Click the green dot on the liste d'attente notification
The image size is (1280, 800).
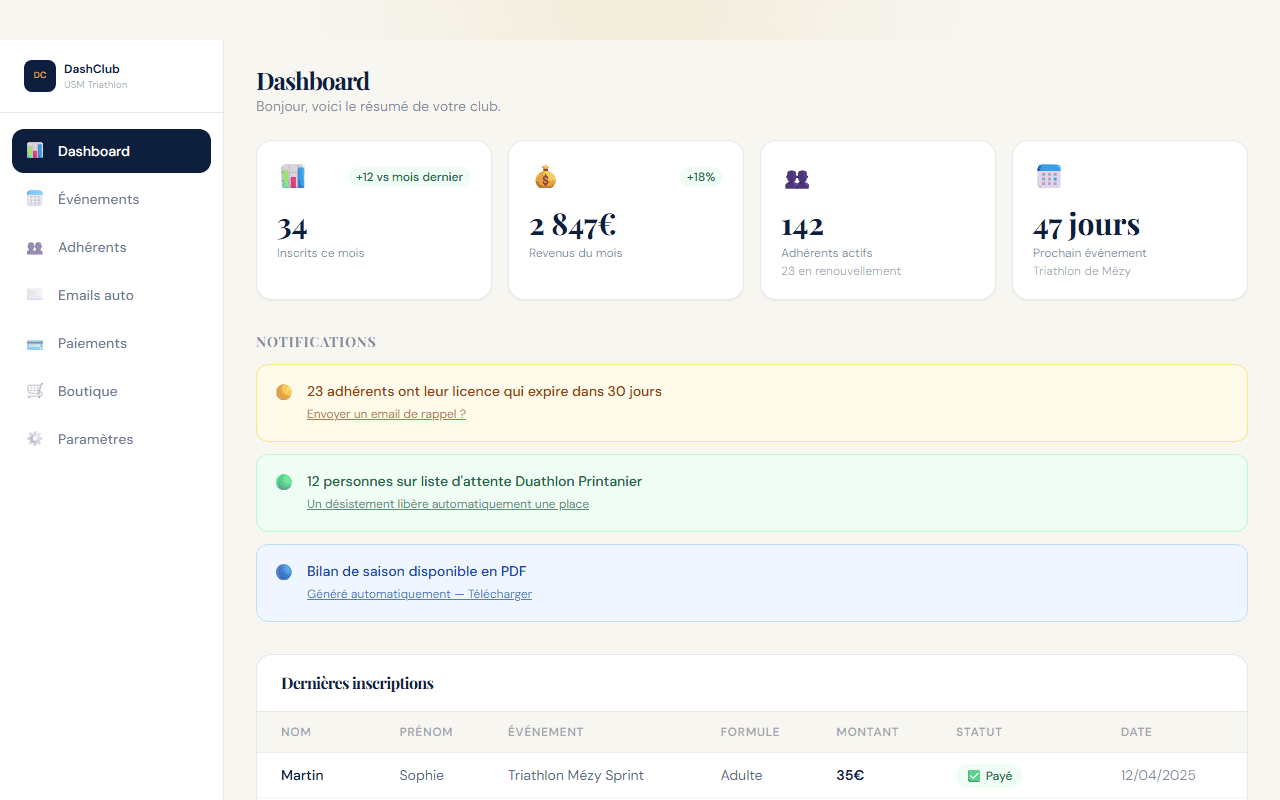click(x=284, y=482)
